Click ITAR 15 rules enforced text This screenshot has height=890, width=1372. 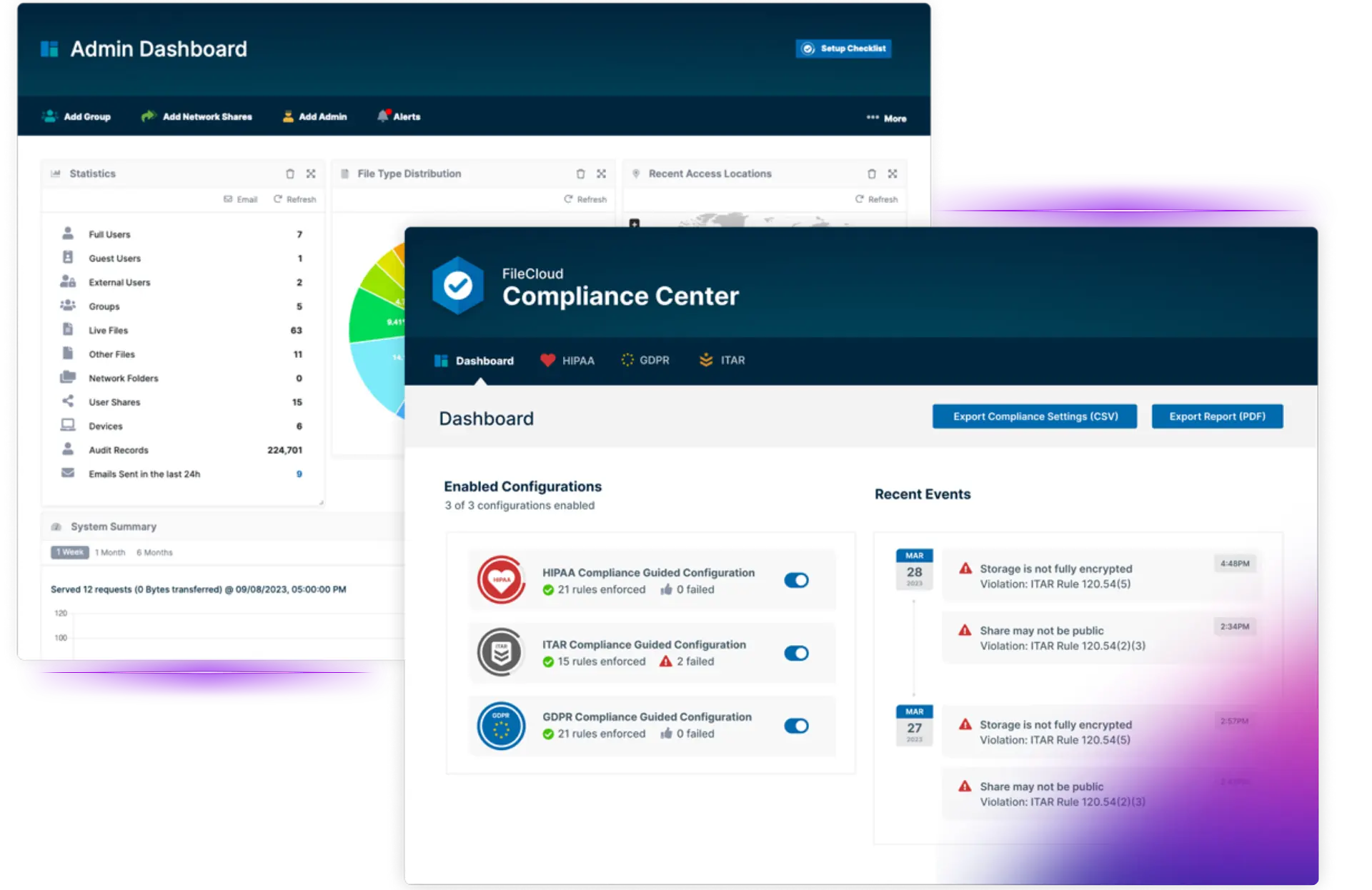coord(601,662)
